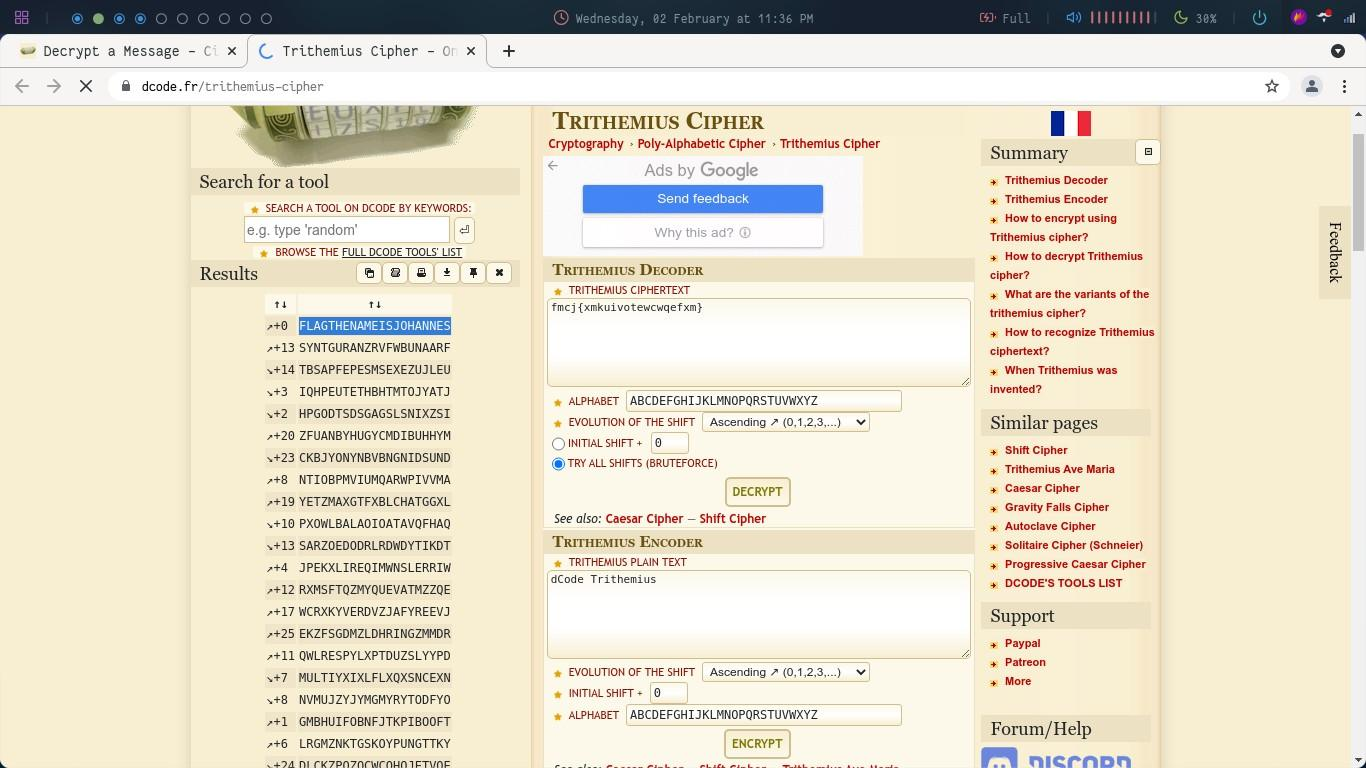Switch to the Trithemius Cipher tab

(x=368, y=51)
